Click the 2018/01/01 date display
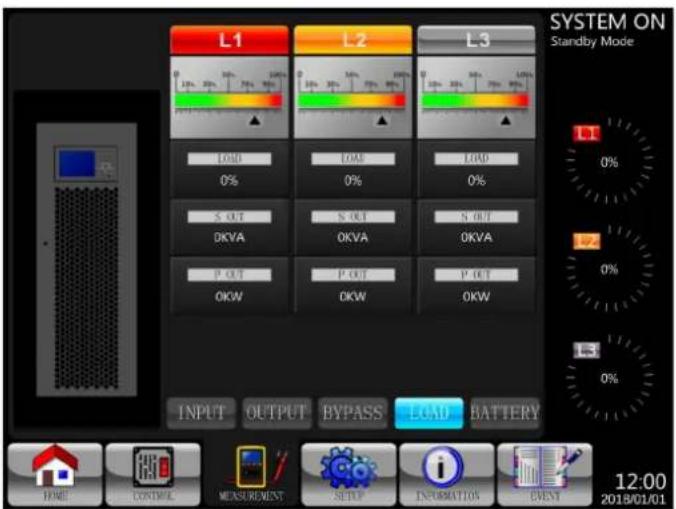Screen dimensions: 676x509 [633, 500]
